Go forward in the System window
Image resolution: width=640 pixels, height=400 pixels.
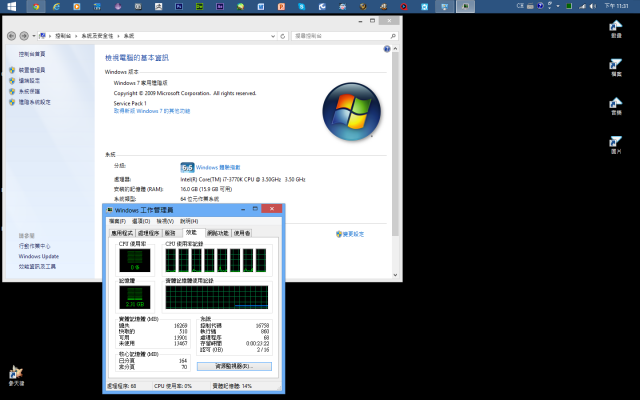tap(24, 36)
